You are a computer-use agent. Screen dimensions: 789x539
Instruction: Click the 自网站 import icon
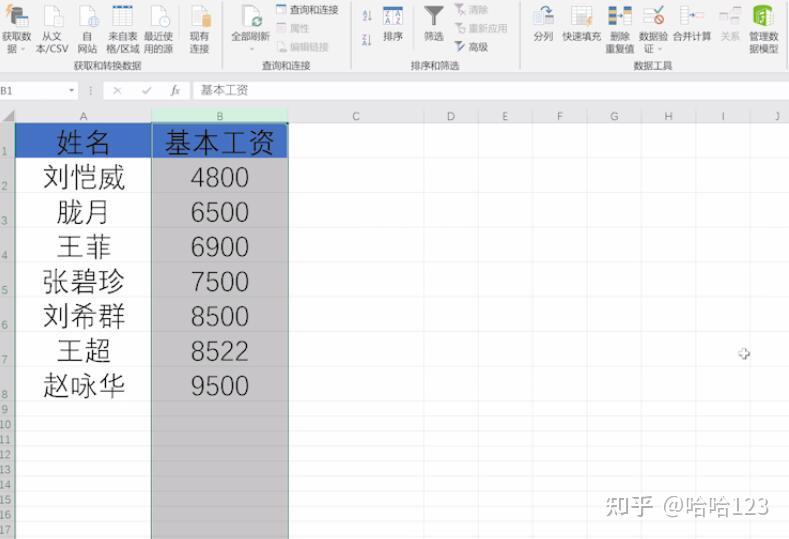(88, 17)
